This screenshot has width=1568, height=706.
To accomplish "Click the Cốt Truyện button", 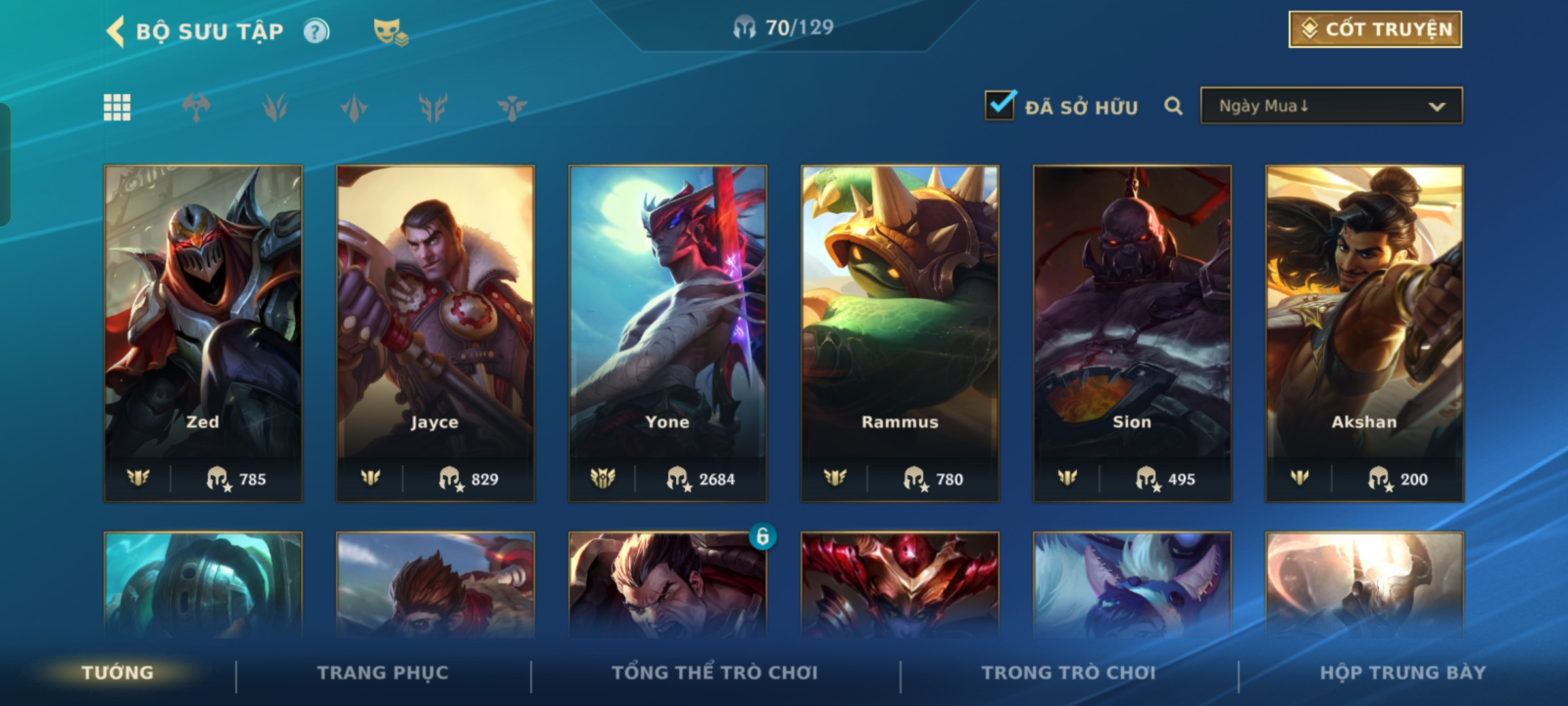I will pos(1375,29).
